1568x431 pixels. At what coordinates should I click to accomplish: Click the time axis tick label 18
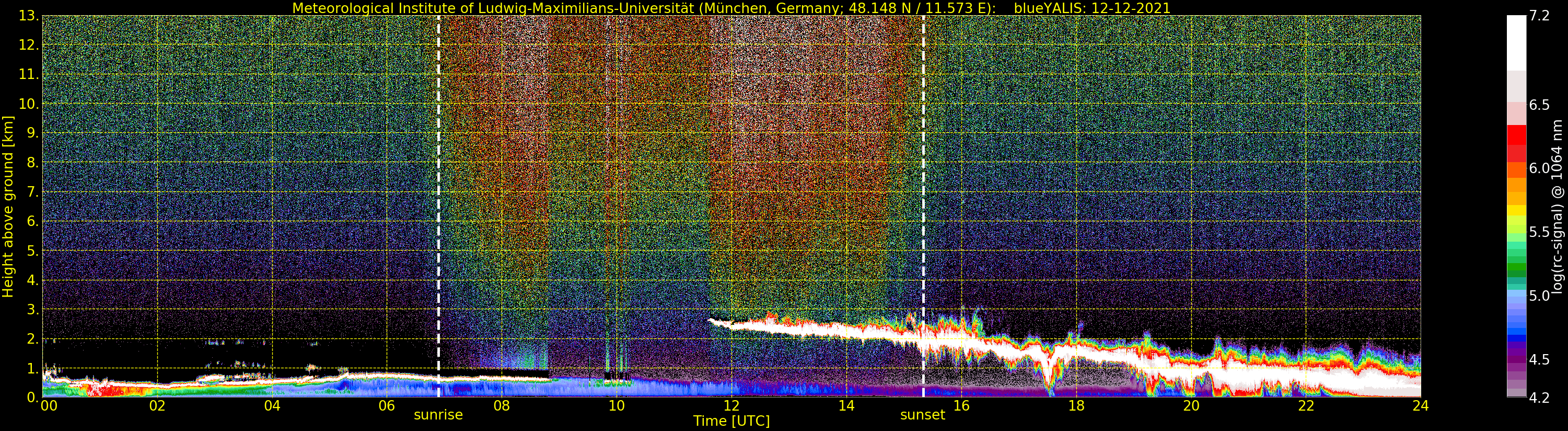click(x=1076, y=405)
